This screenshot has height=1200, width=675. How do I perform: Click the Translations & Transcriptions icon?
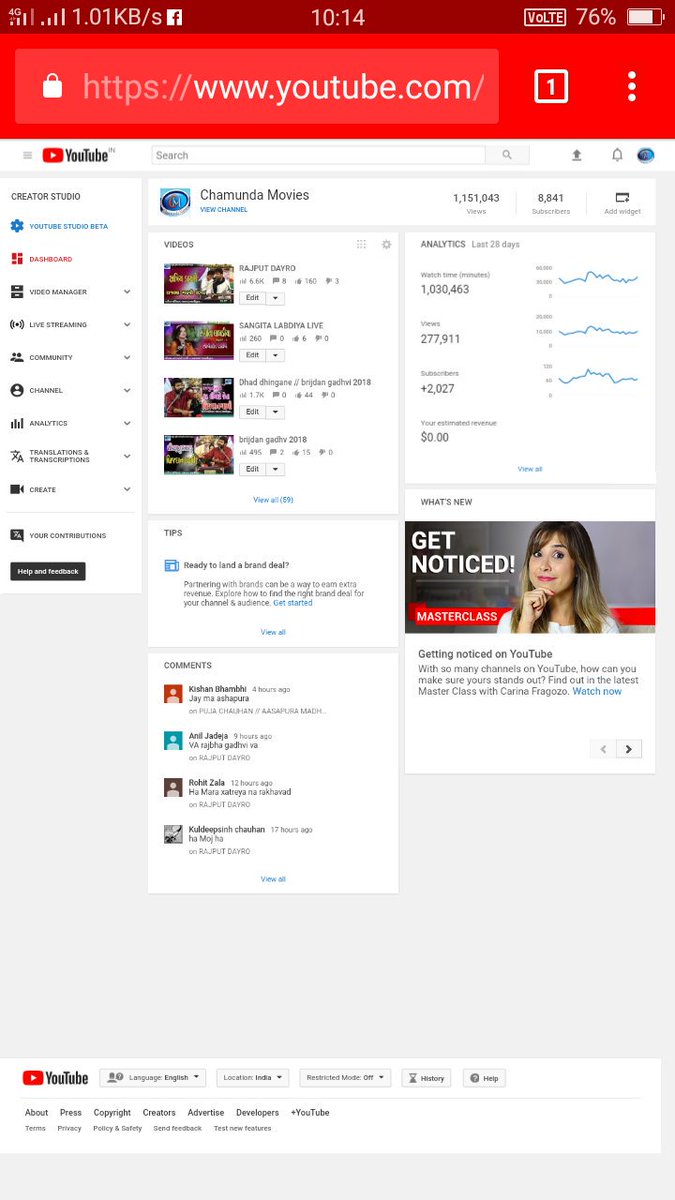pyautogui.click(x=17, y=456)
